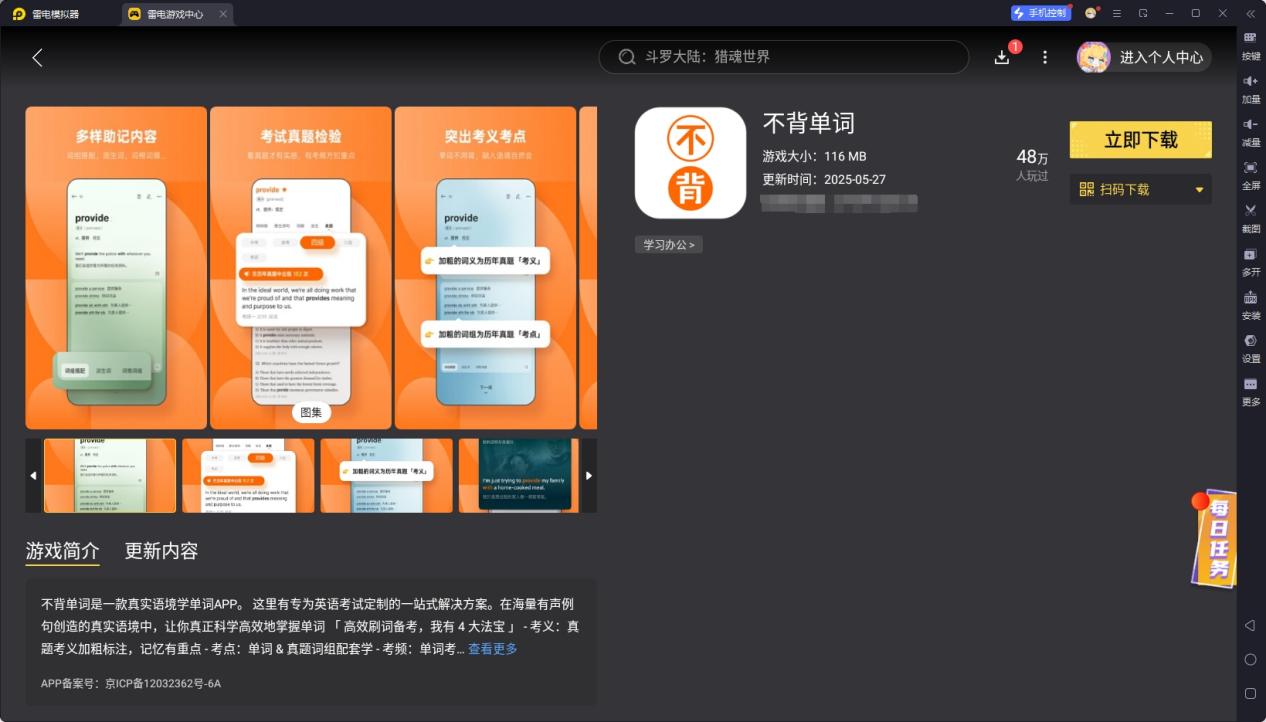
Task: Click 更新时间: 2025-05-27 text
Action: tap(824, 180)
